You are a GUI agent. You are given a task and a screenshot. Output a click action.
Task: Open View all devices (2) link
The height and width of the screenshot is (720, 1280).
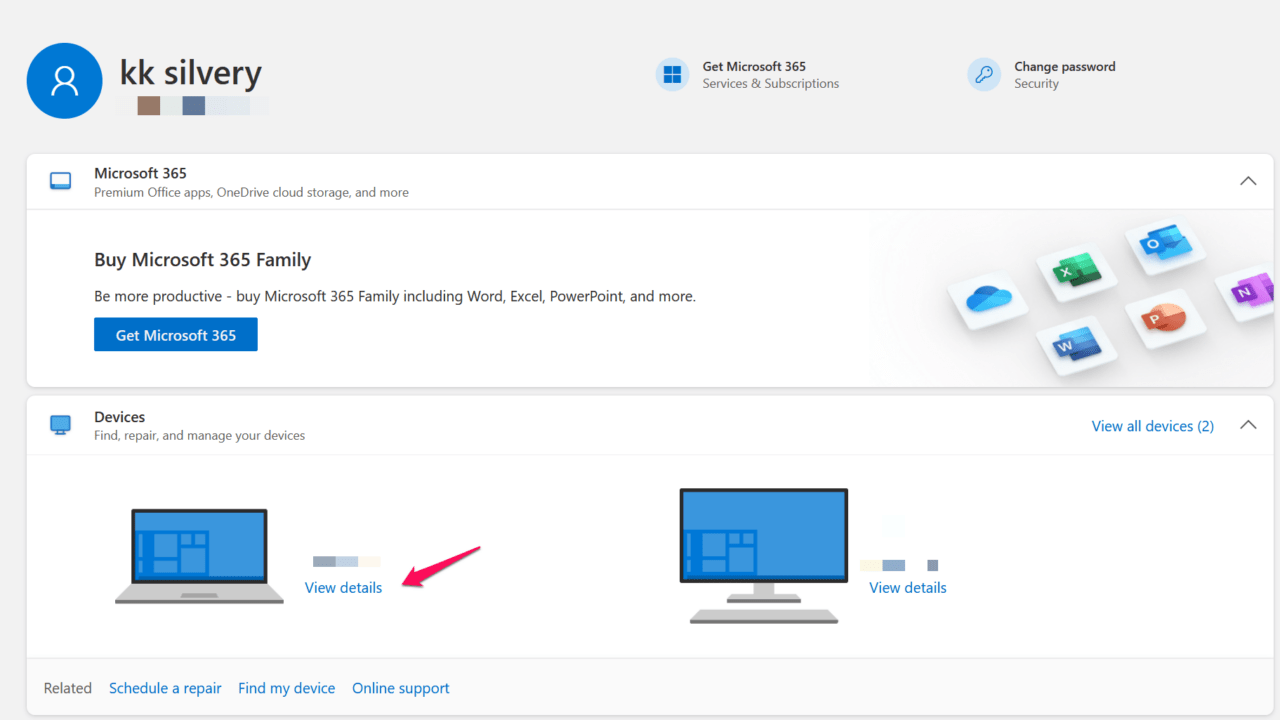click(x=1153, y=426)
